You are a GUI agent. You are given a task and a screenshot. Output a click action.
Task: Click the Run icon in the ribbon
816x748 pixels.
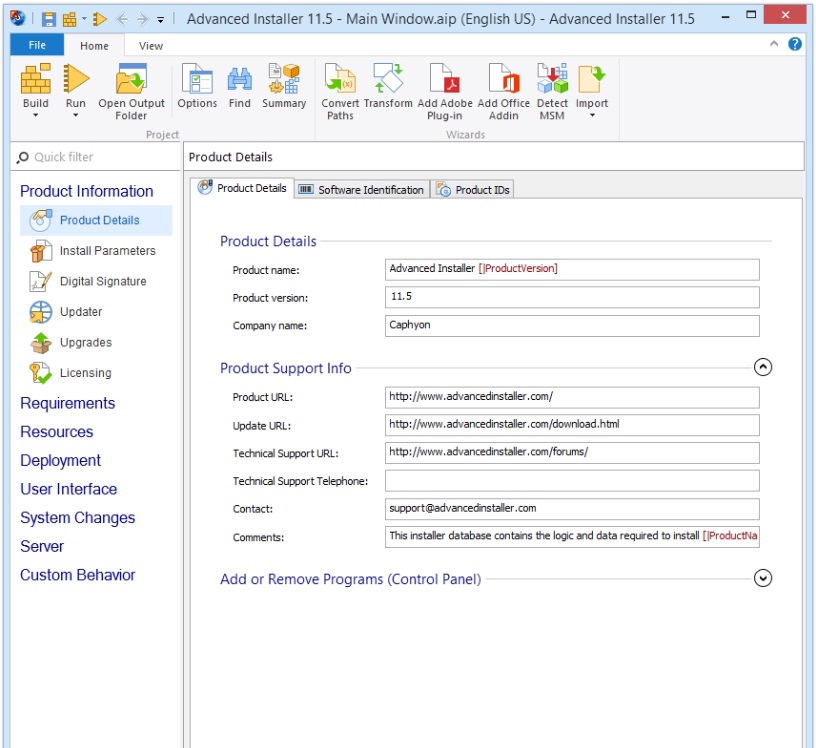coord(76,79)
